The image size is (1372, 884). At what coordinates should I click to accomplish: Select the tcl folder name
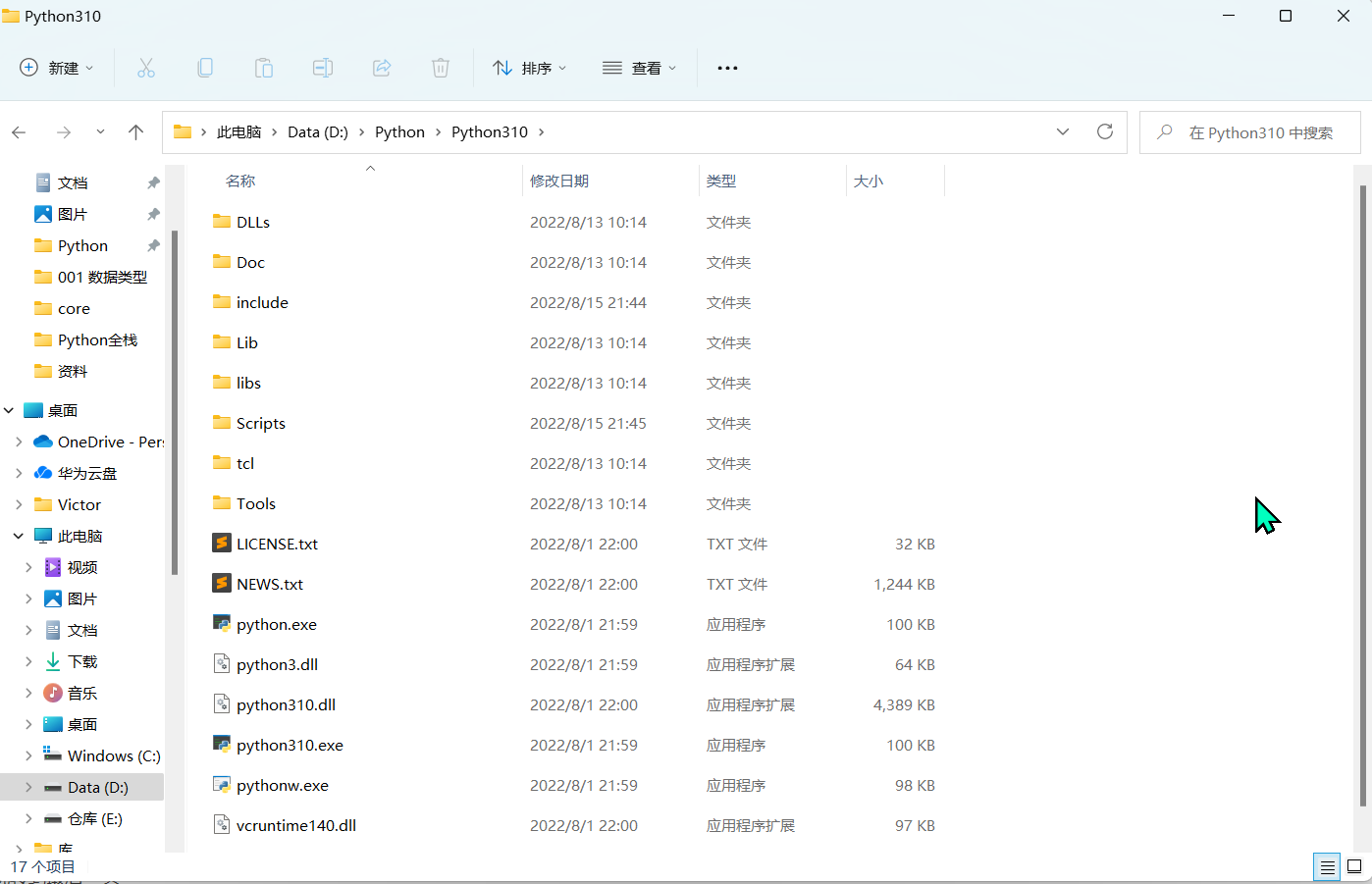pos(245,463)
